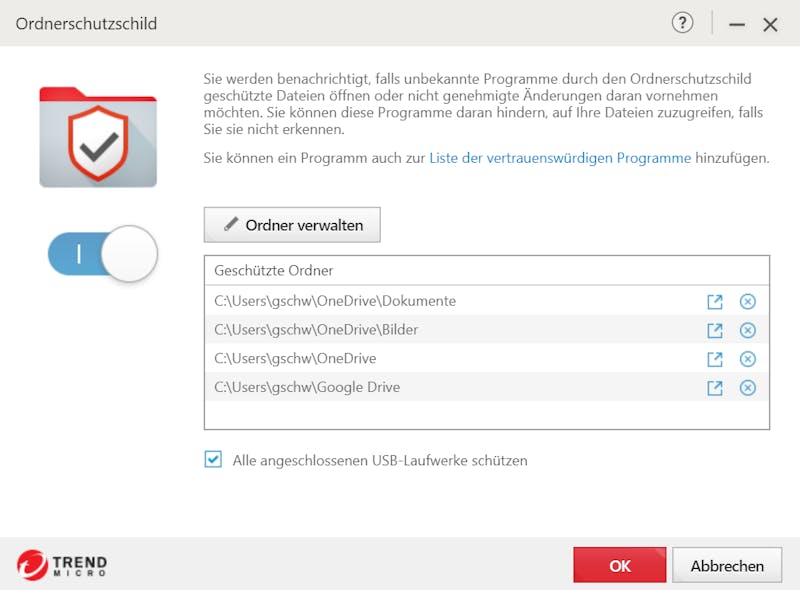Viewport: 800px width, 590px height.
Task: Remove the Google Drive folder from protection
Action: (x=747, y=388)
